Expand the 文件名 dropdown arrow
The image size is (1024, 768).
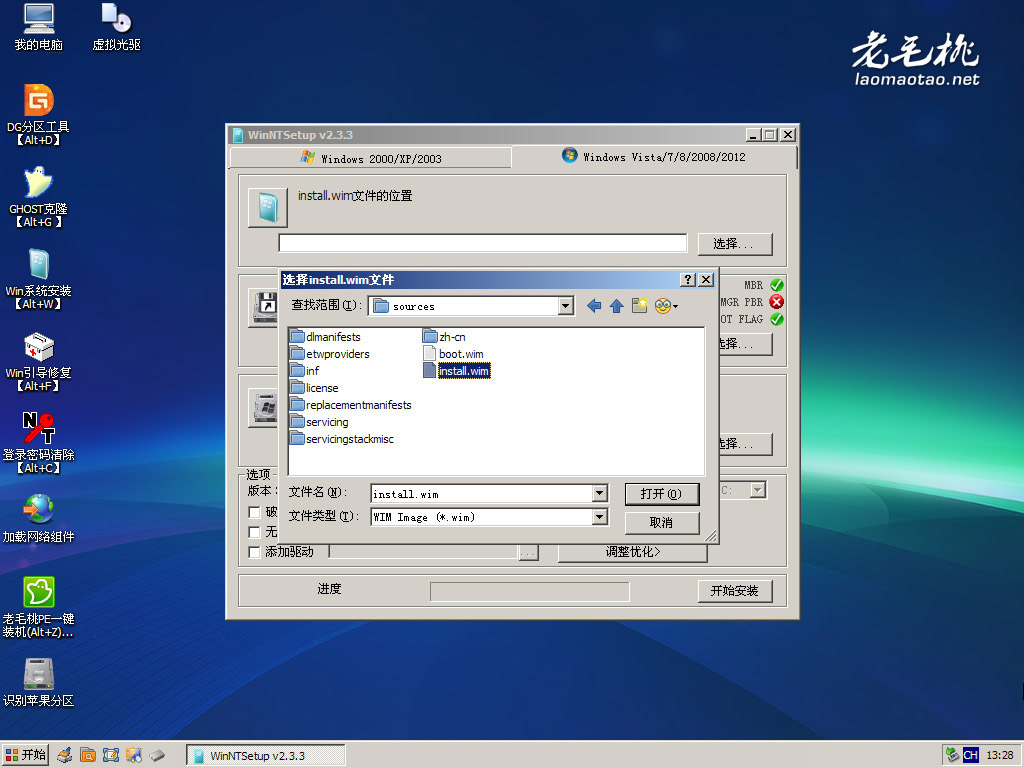point(600,493)
